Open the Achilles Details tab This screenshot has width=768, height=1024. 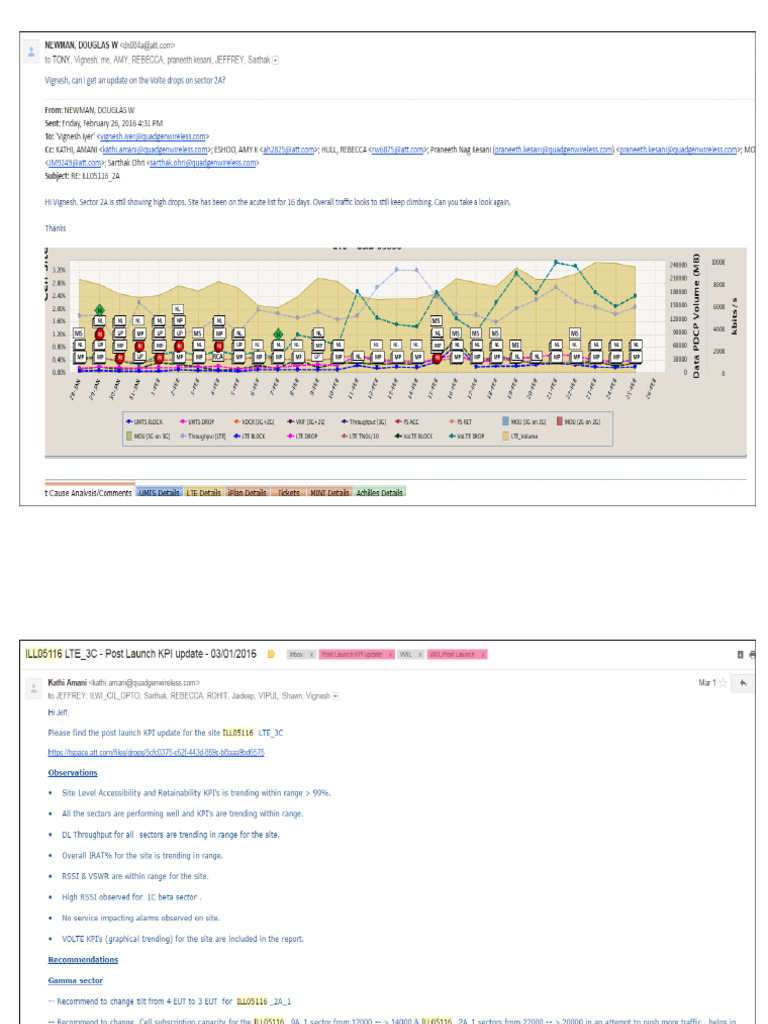coord(379,492)
